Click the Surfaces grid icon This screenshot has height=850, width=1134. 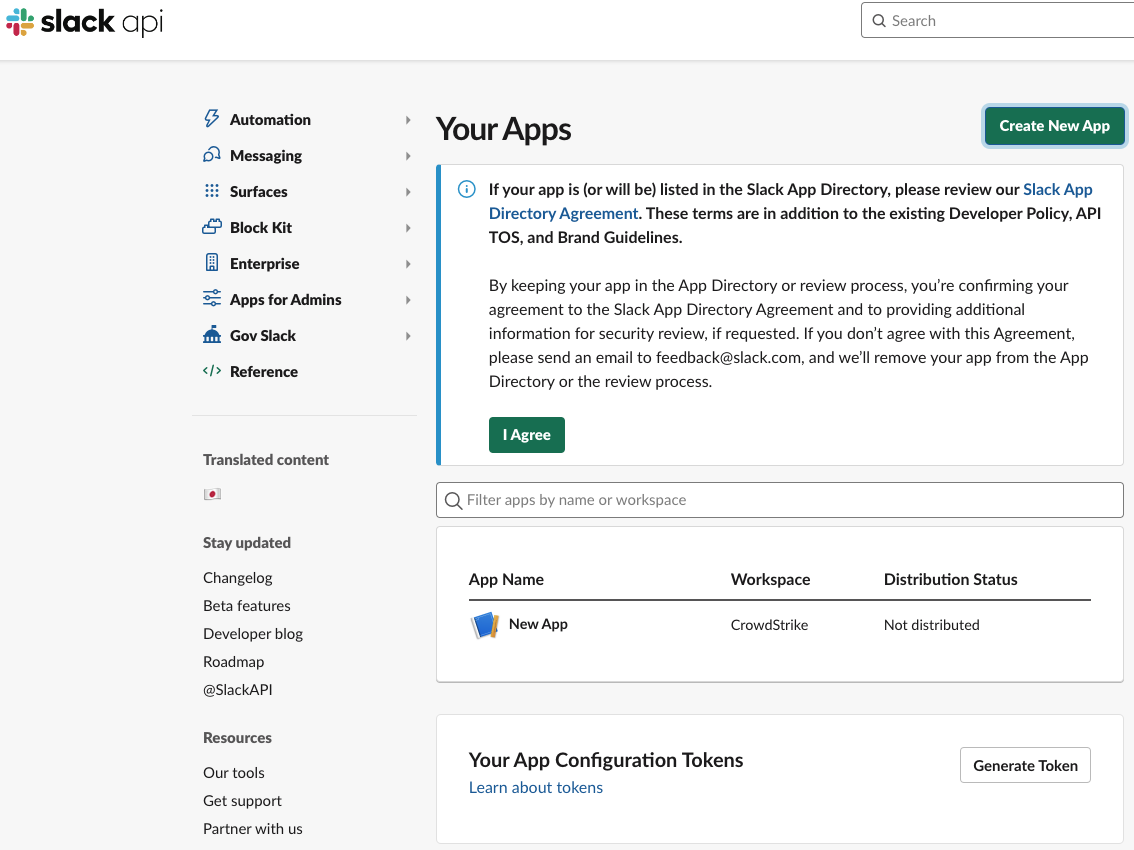pyautogui.click(x=212, y=191)
